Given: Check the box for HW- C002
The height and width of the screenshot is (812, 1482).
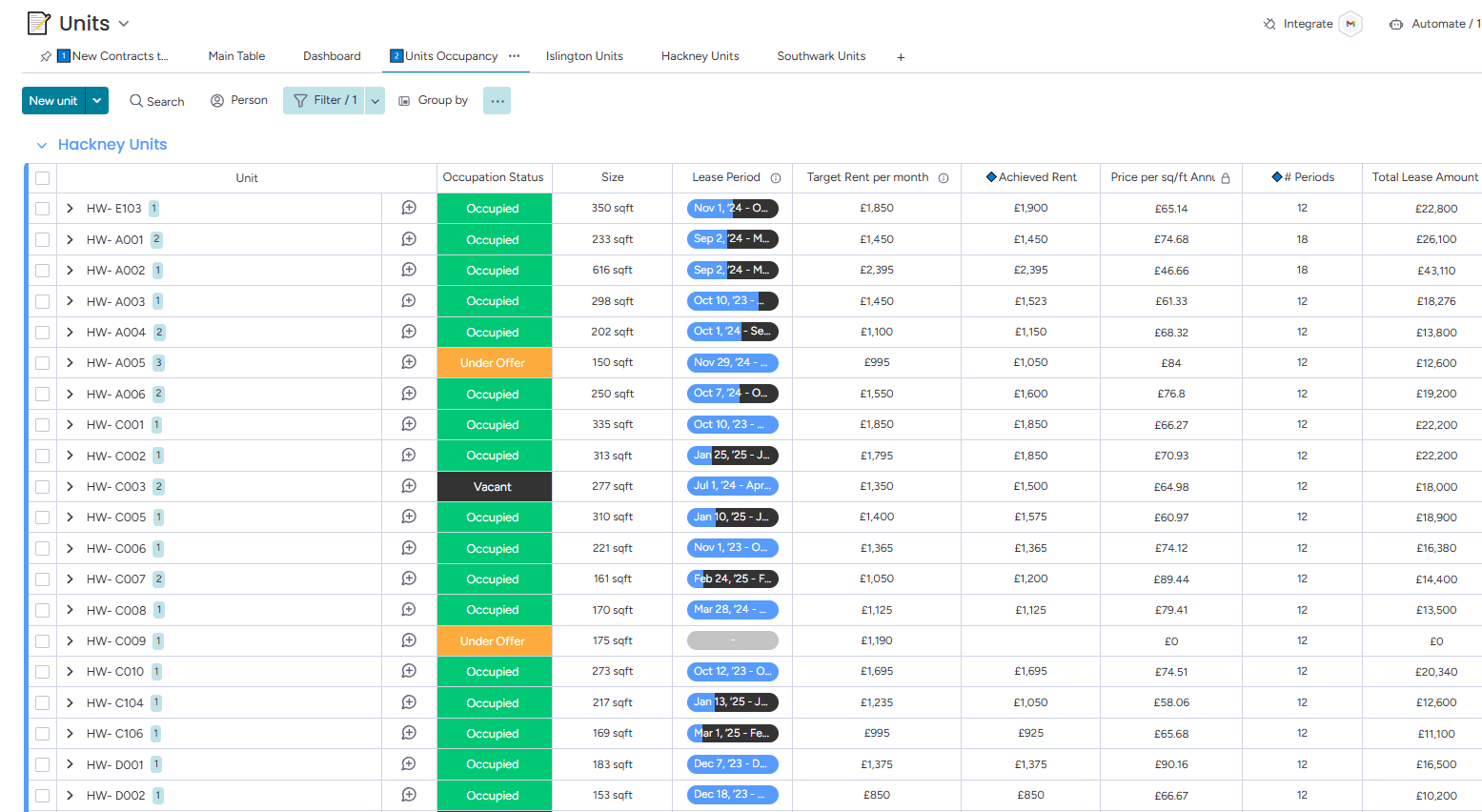Looking at the screenshot, I should click(x=42, y=456).
